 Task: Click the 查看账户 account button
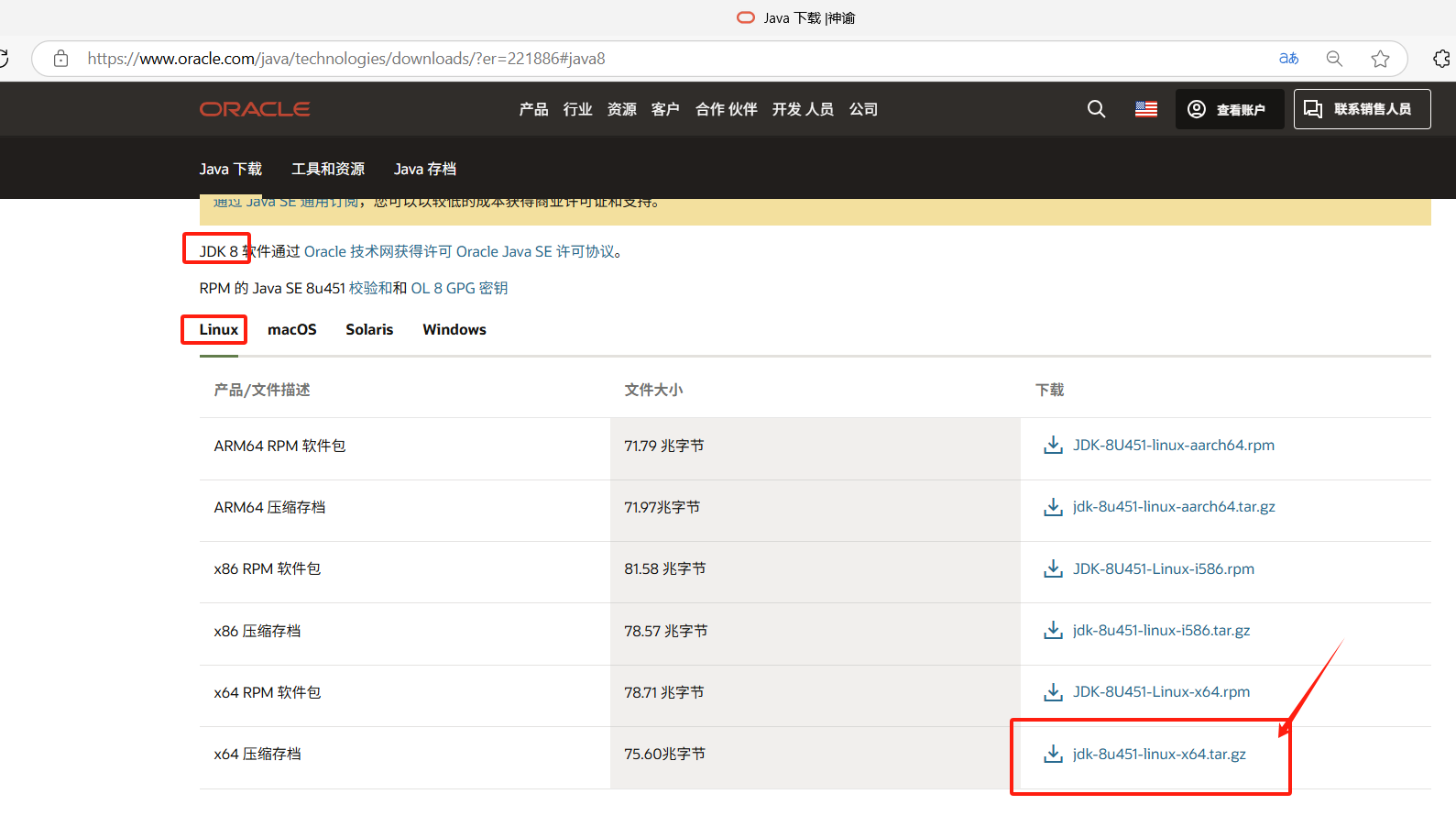coord(1230,109)
